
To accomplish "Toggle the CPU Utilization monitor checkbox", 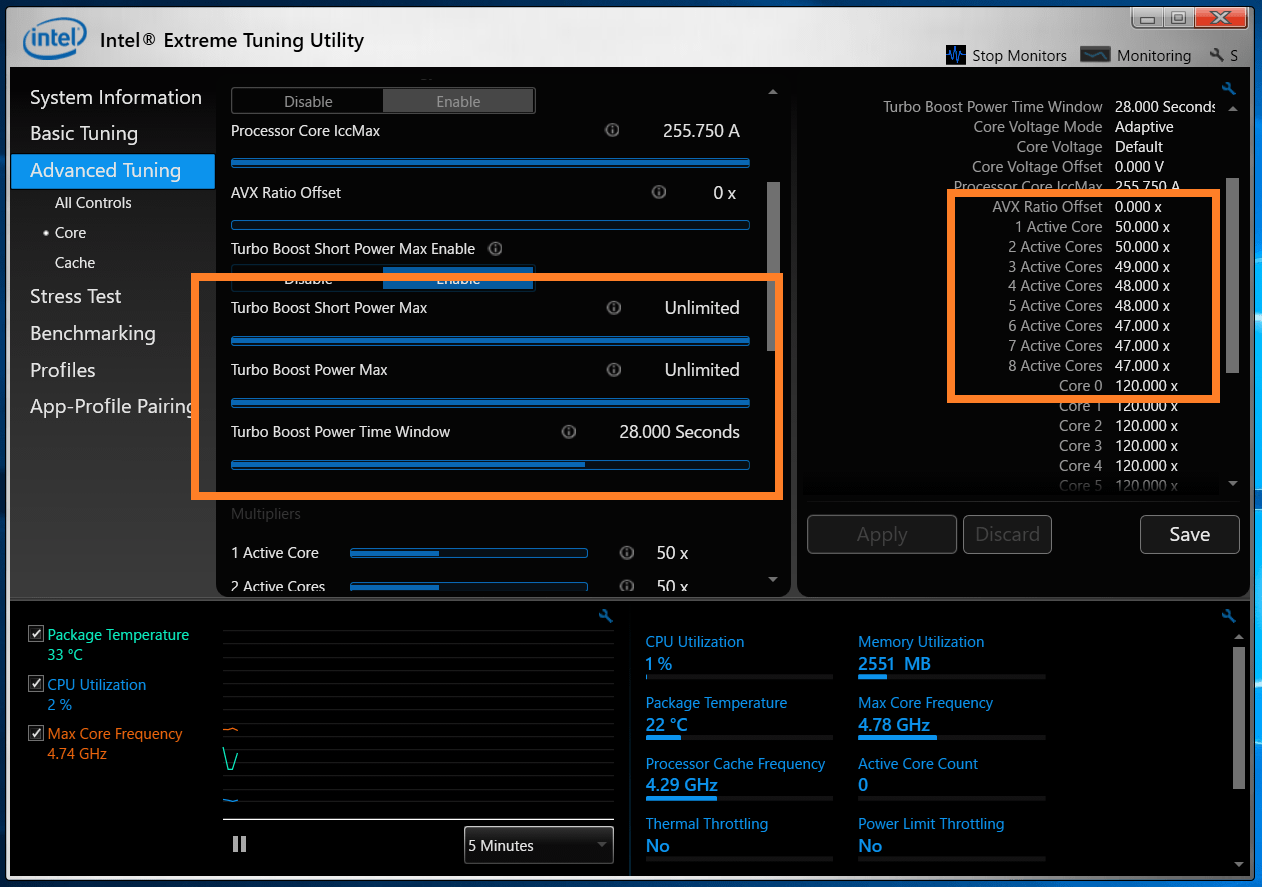I will (x=36, y=684).
